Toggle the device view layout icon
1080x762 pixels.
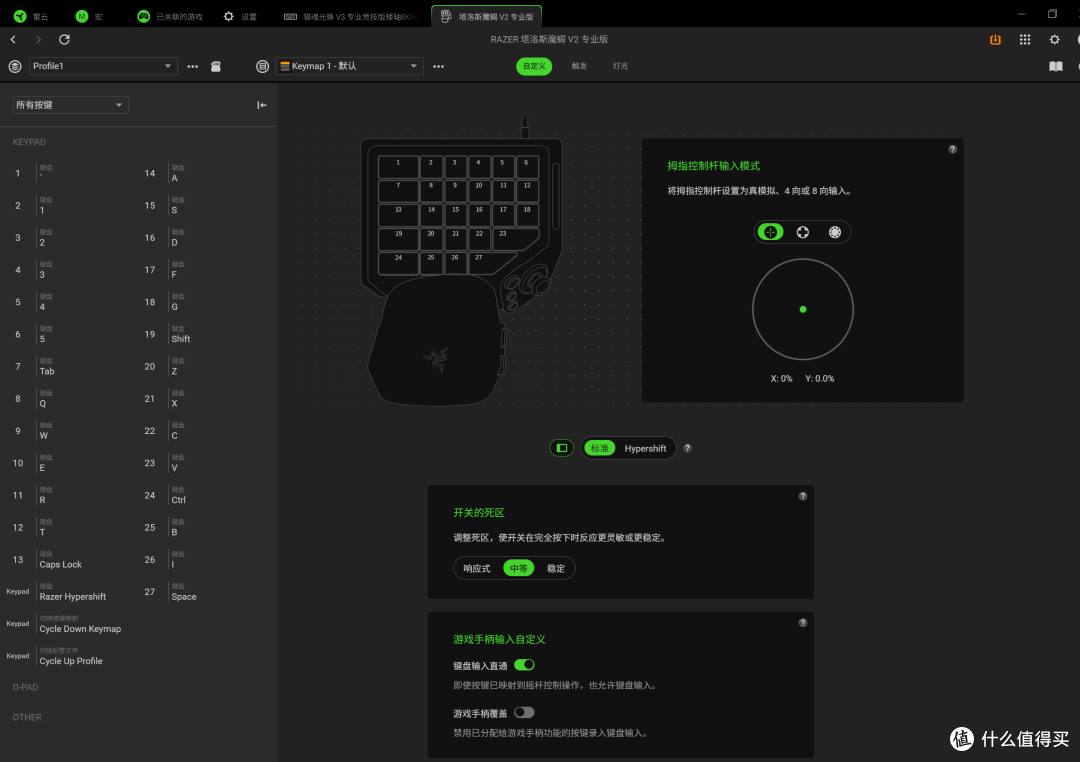pyautogui.click(x=562, y=448)
